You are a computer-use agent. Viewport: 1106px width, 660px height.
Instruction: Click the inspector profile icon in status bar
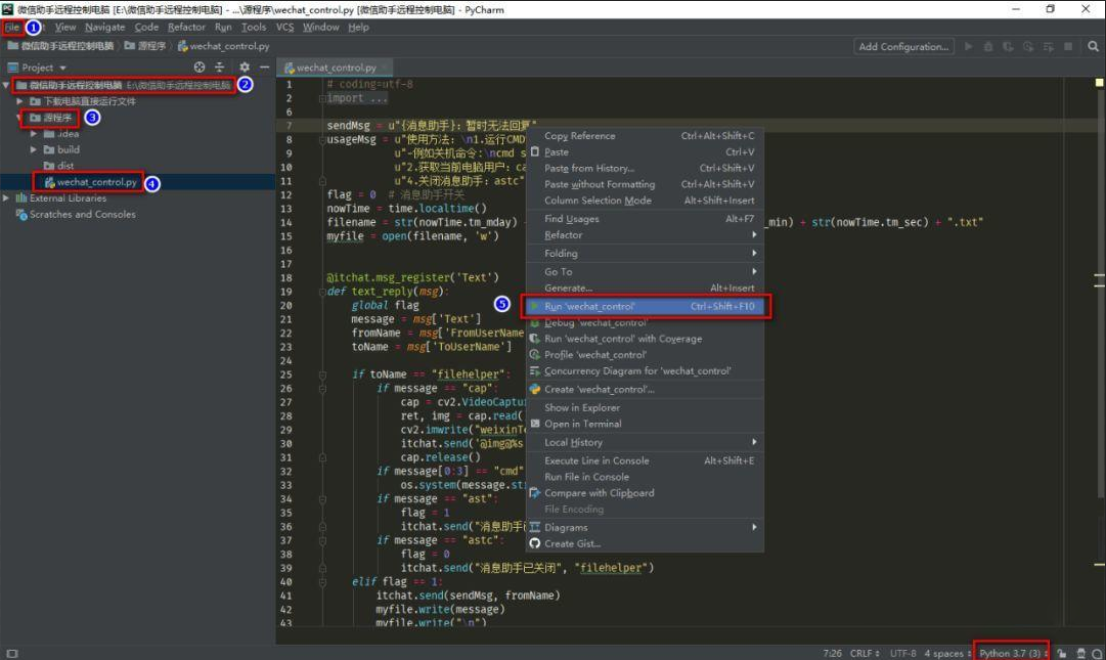click(x=1081, y=654)
